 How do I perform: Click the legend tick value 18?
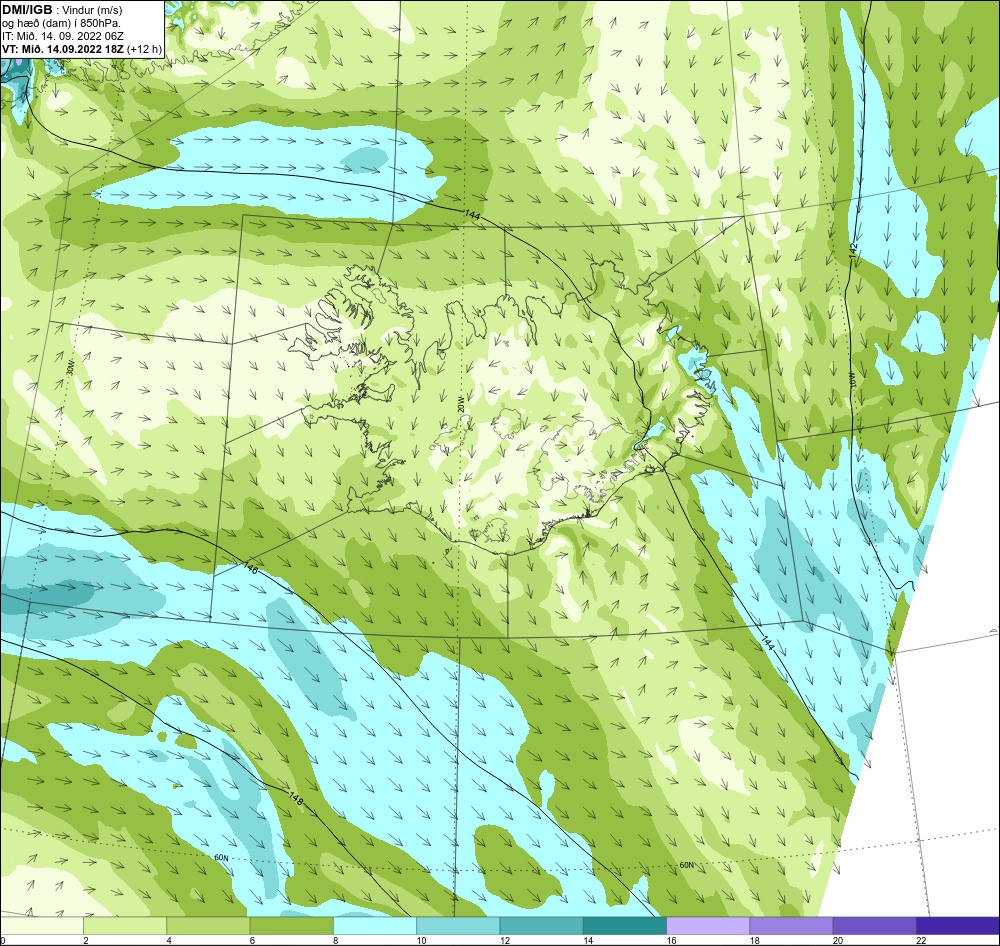tap(754, 940)
